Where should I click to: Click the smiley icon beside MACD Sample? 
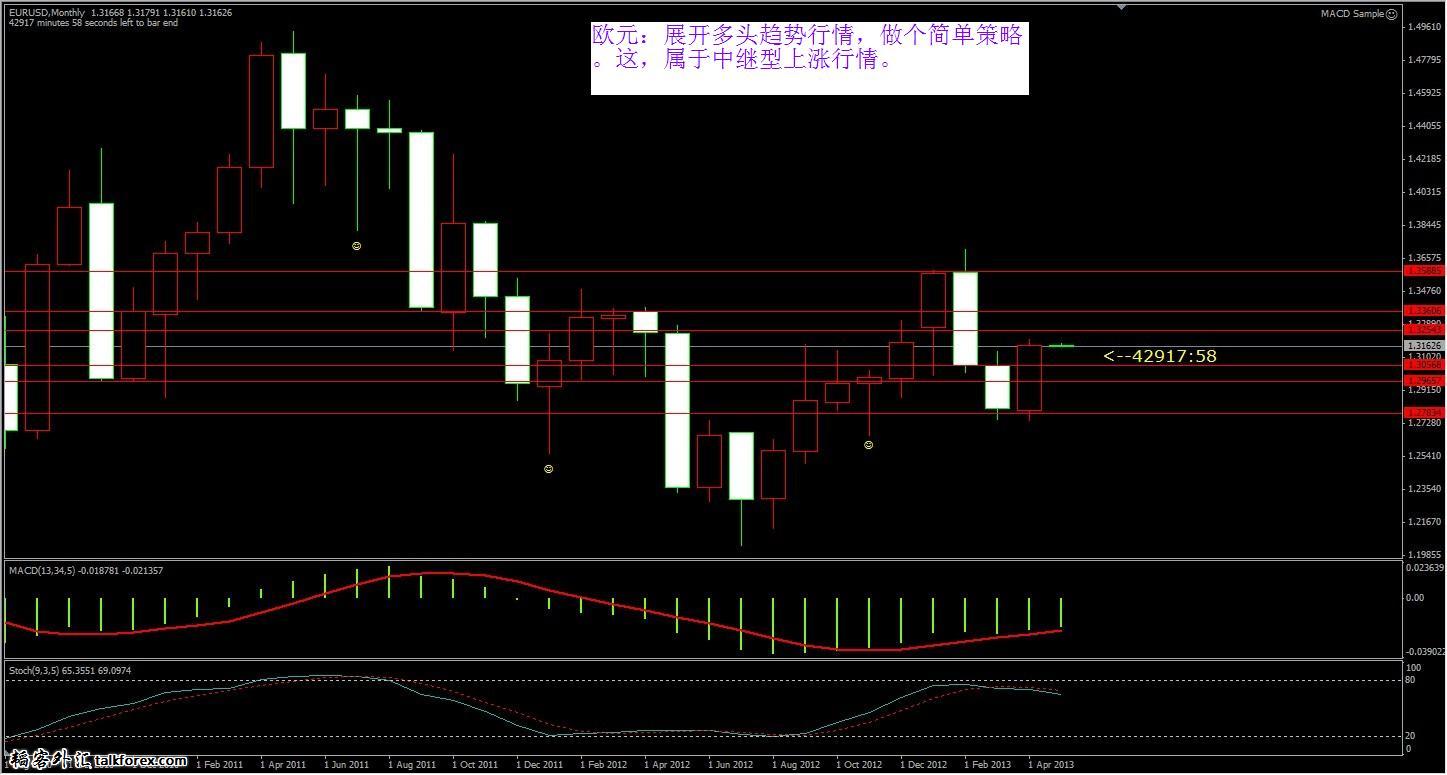(1392, 14)
